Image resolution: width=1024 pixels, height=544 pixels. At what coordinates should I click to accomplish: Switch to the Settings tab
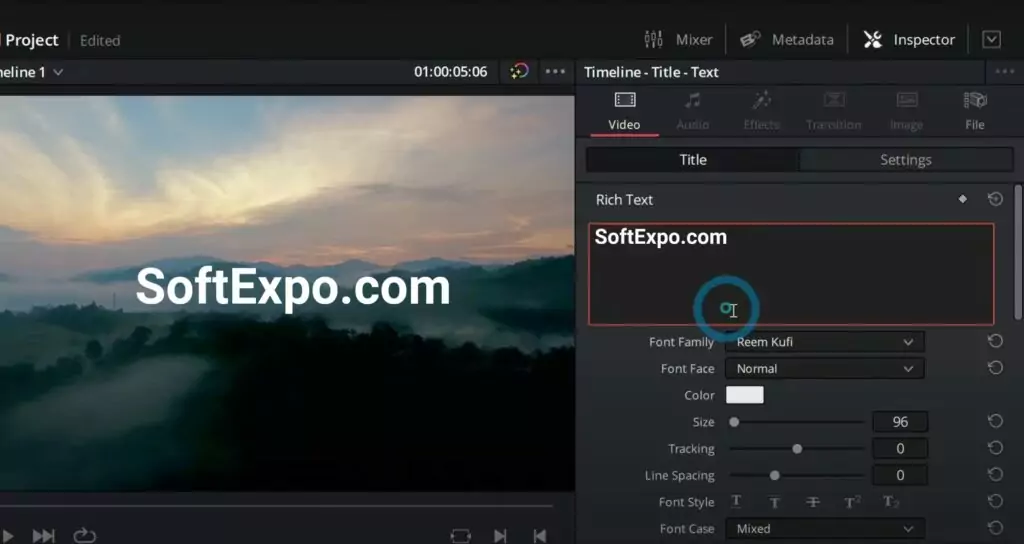[905, 160]
